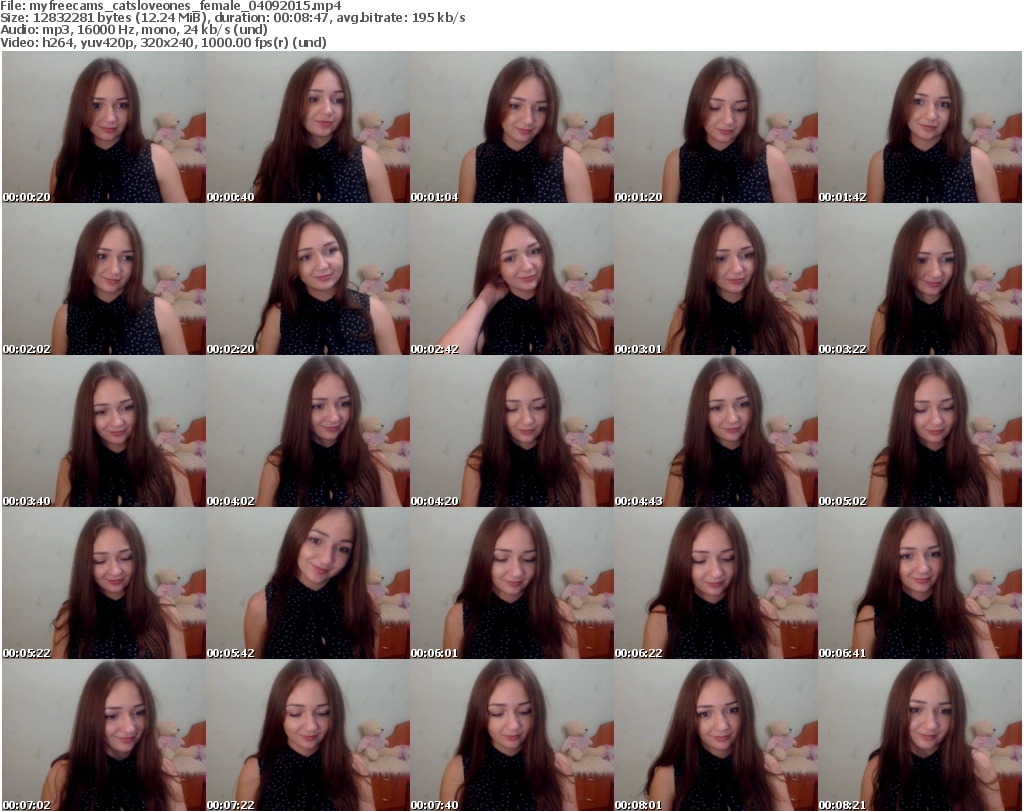Screen dimensions: 1024x811
Task: Click the File name header line
Action: 170,6
